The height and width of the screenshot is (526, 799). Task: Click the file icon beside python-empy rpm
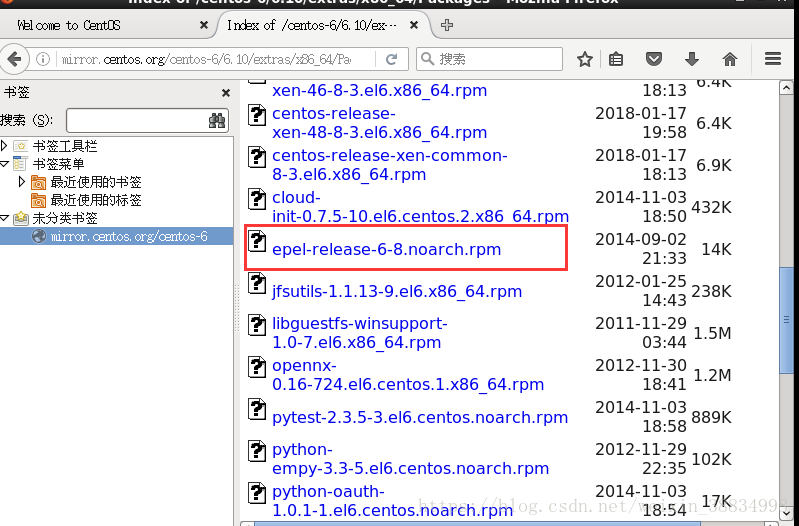tap(257, 451)
